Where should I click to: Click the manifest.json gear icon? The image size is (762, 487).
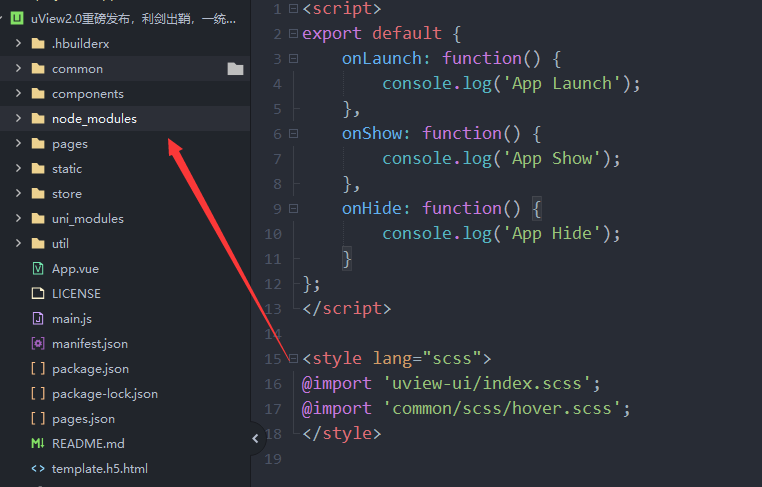click(x=38, y=344)
